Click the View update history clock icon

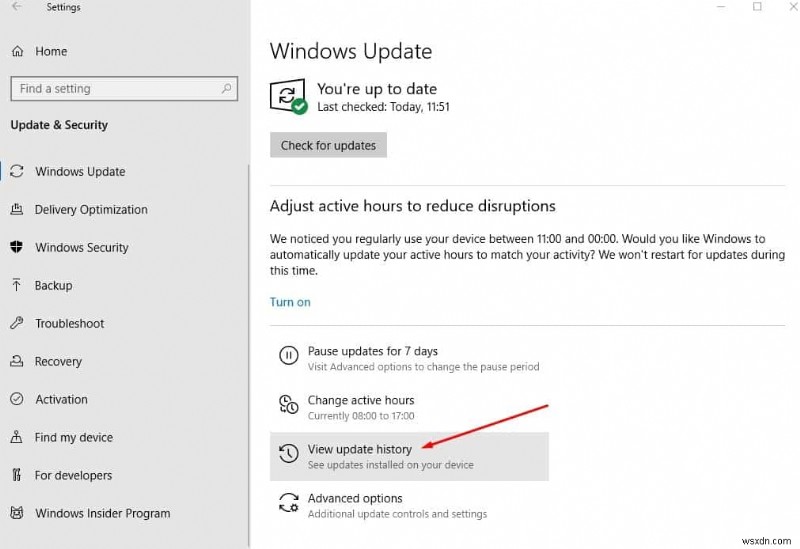point(288,453)
